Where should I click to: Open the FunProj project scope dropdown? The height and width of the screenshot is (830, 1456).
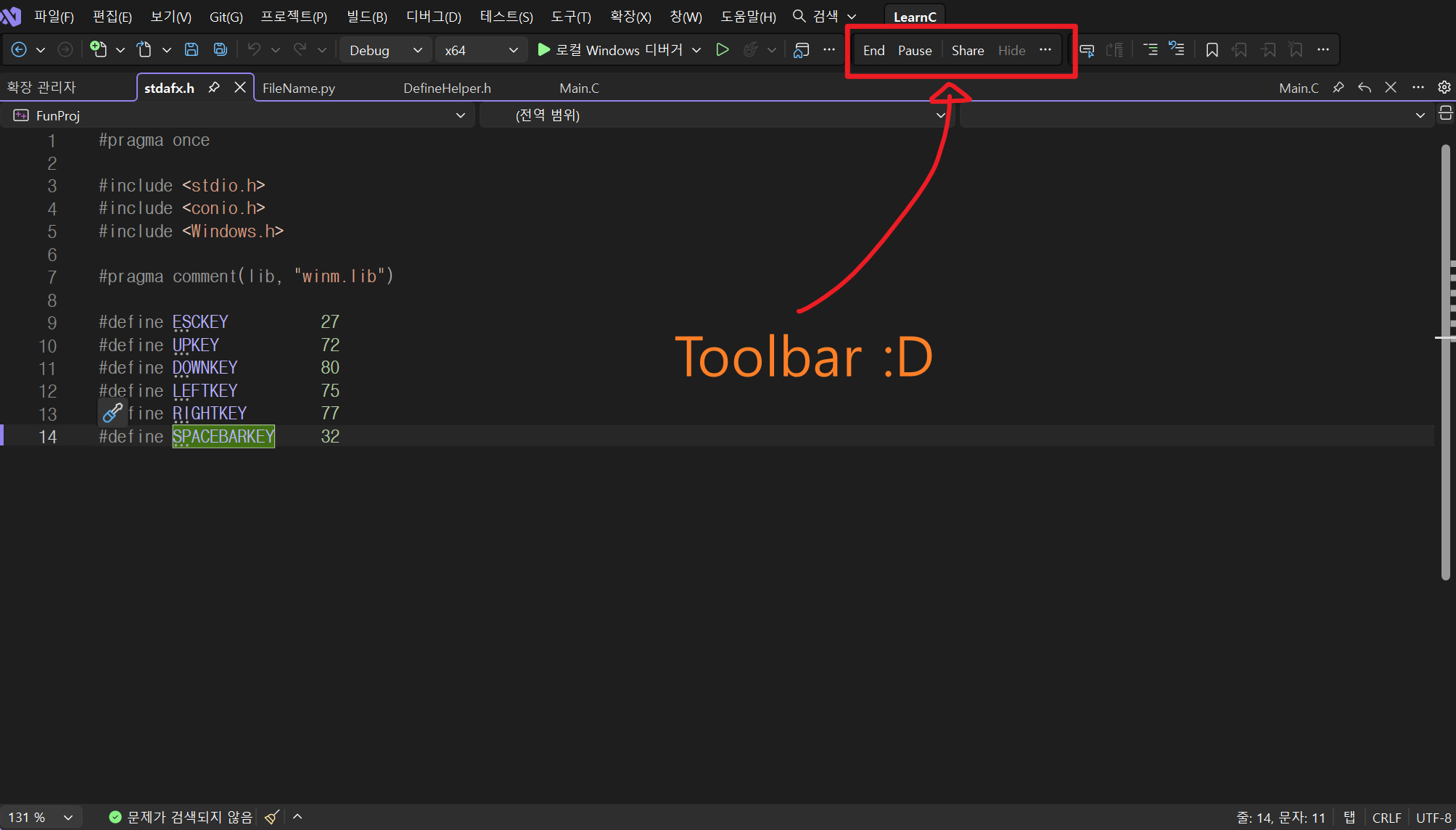[x=239, y=115]
